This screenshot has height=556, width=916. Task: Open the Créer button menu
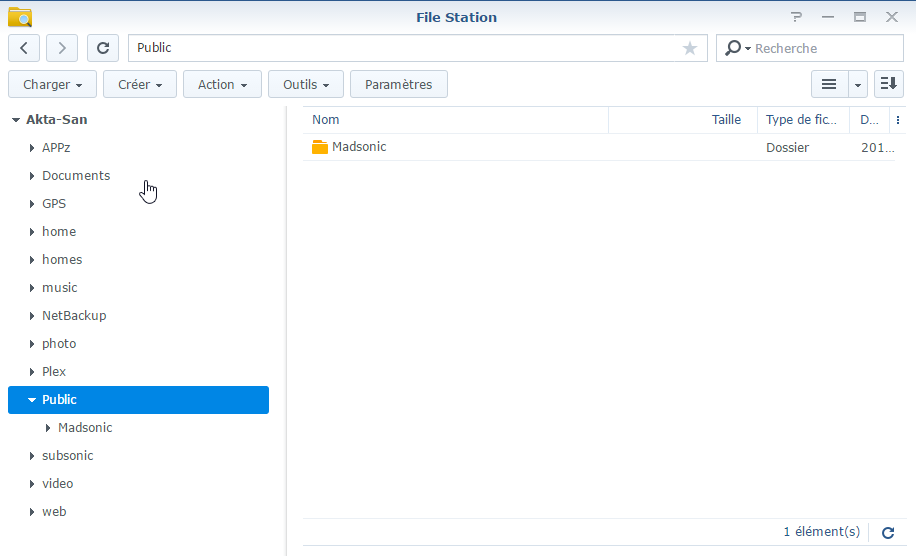click(x=140, y=85)
